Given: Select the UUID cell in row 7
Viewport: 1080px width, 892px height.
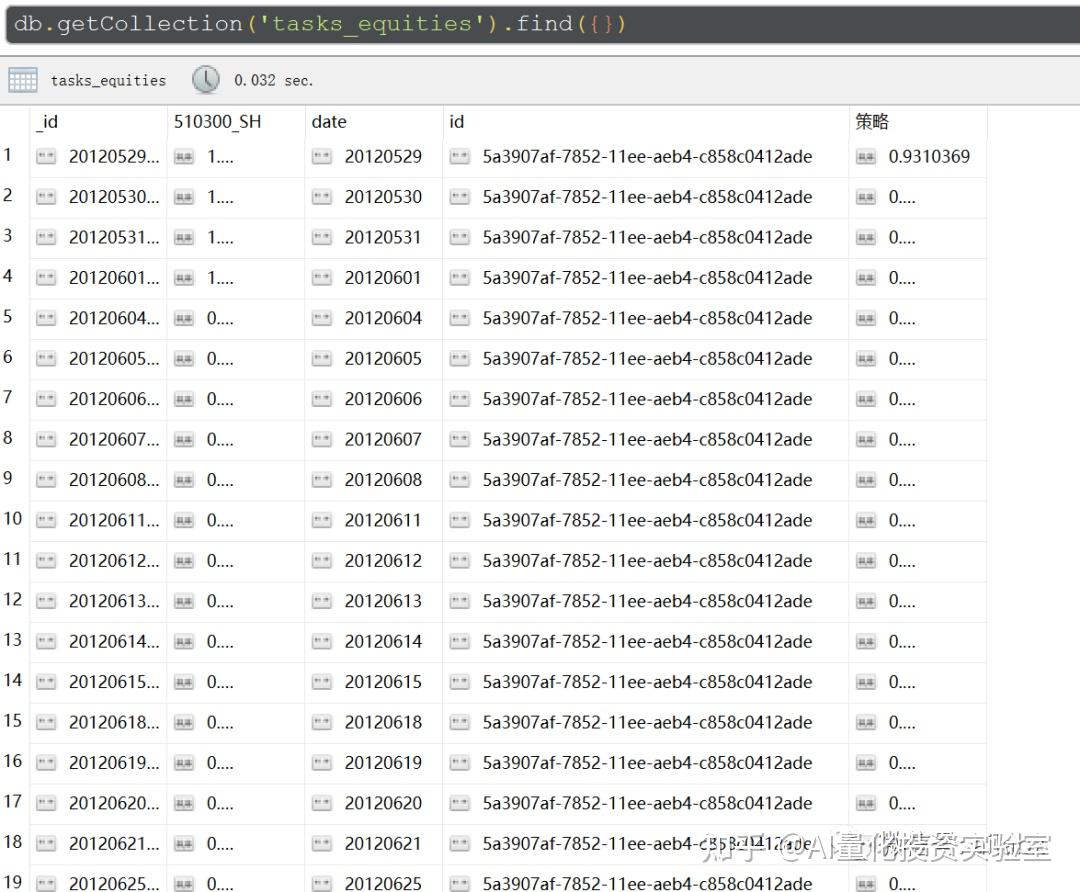Looking at the screenshot, I should 646,398.
